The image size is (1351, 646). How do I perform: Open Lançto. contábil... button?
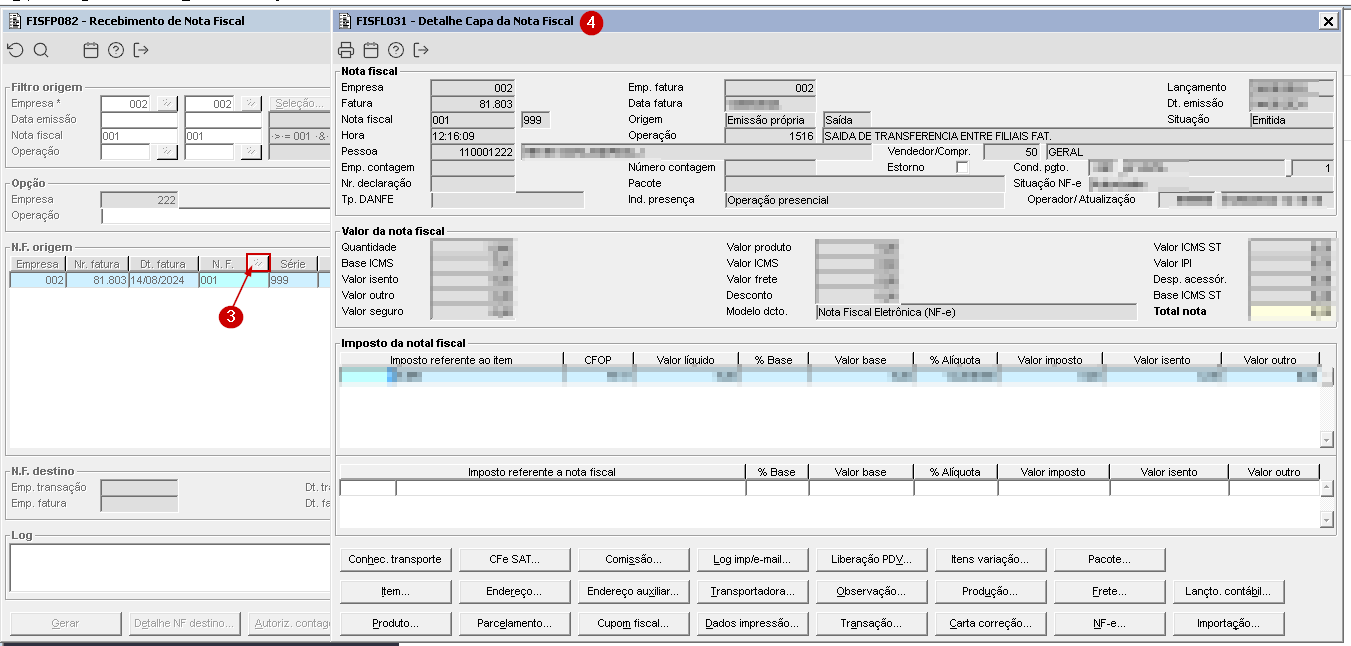pos(1228,591)
